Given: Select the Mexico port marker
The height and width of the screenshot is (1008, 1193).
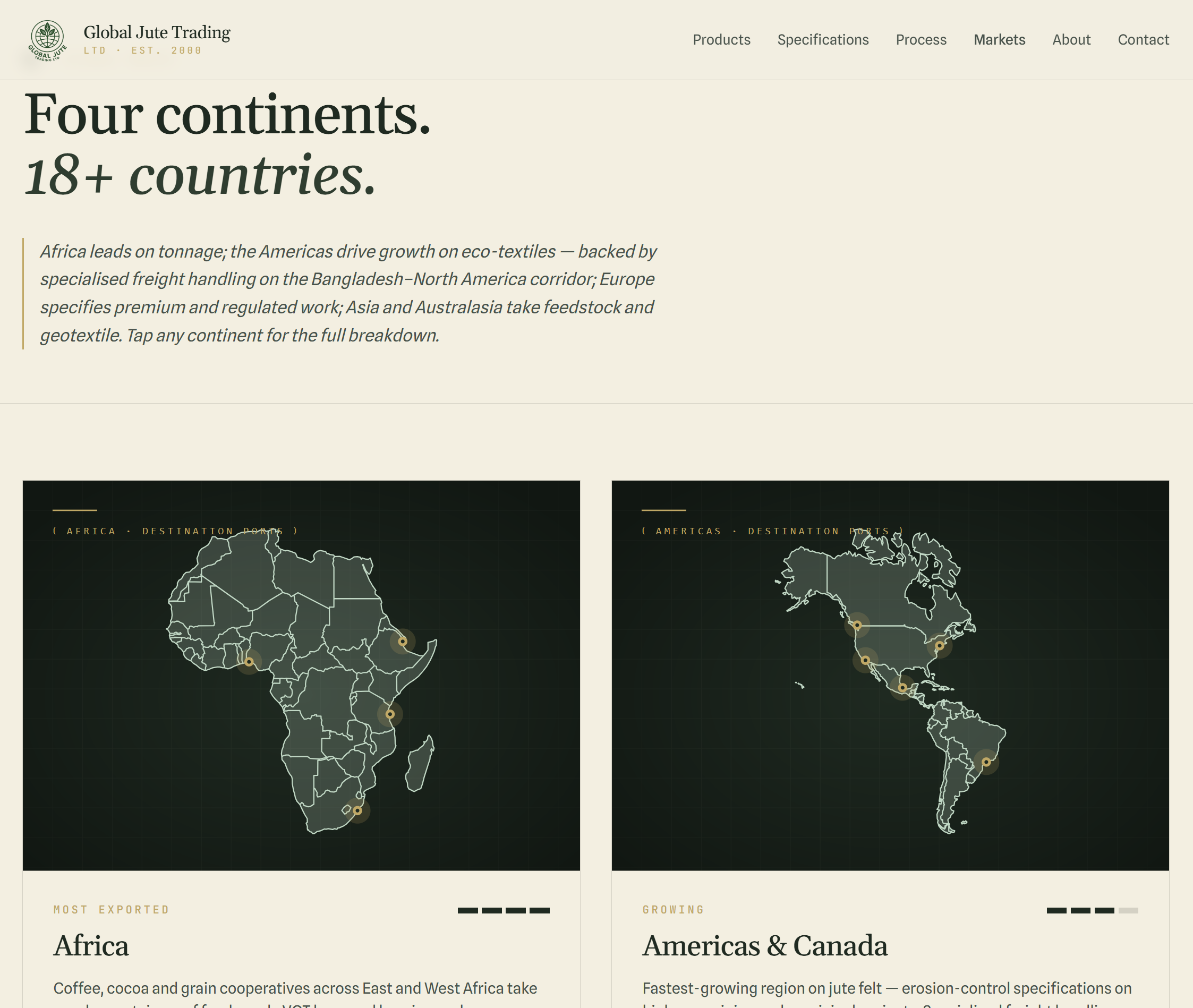Looking at the screenshot, I should tap(902, 687).
